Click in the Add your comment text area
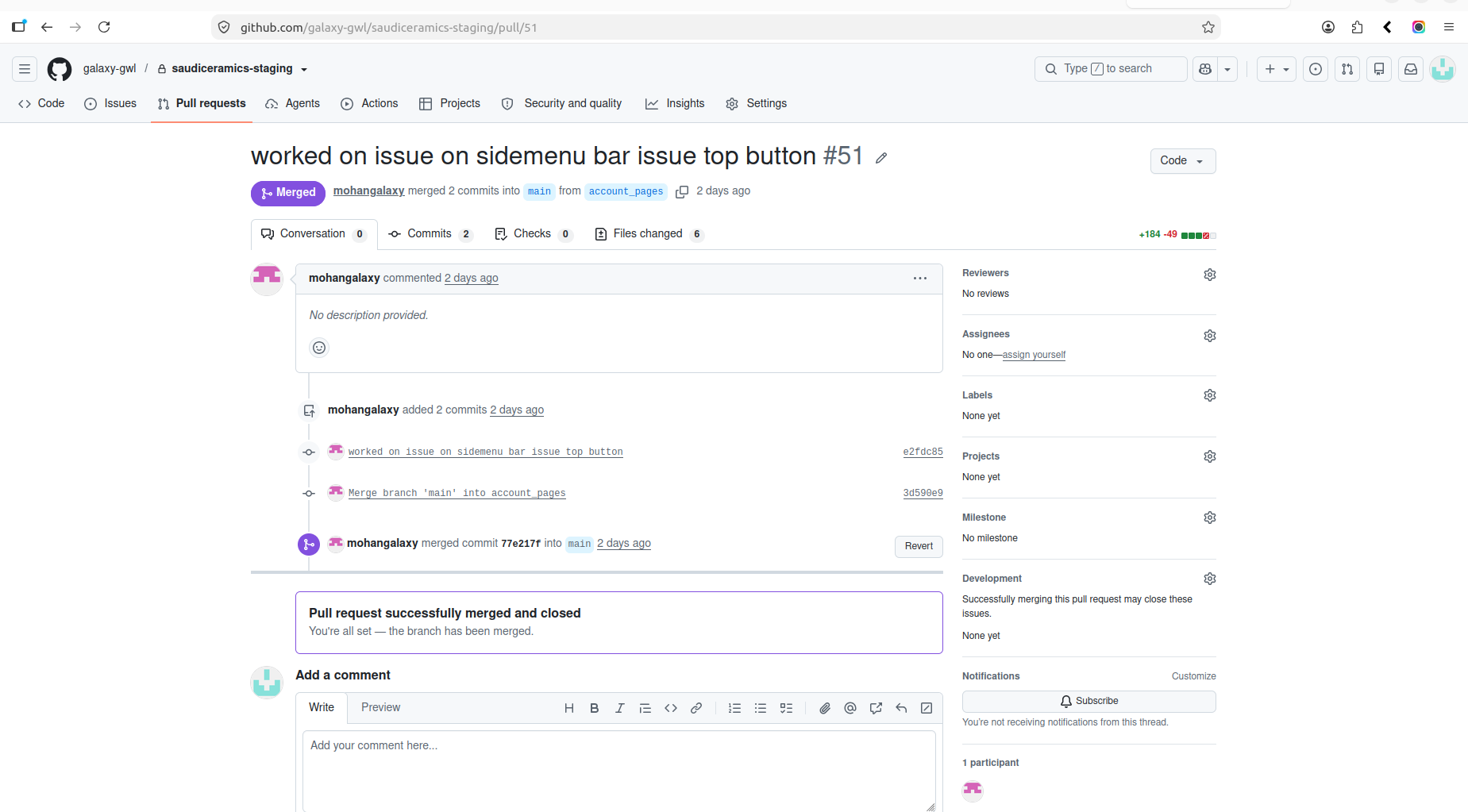 point(619,770)
